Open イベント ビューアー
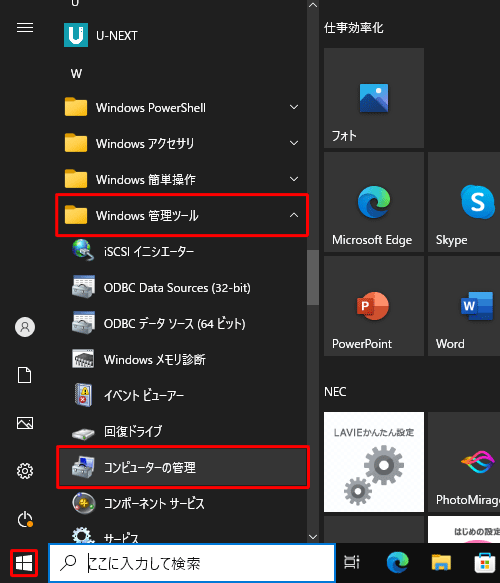500x583 pixels. click(x=182, y=395)
